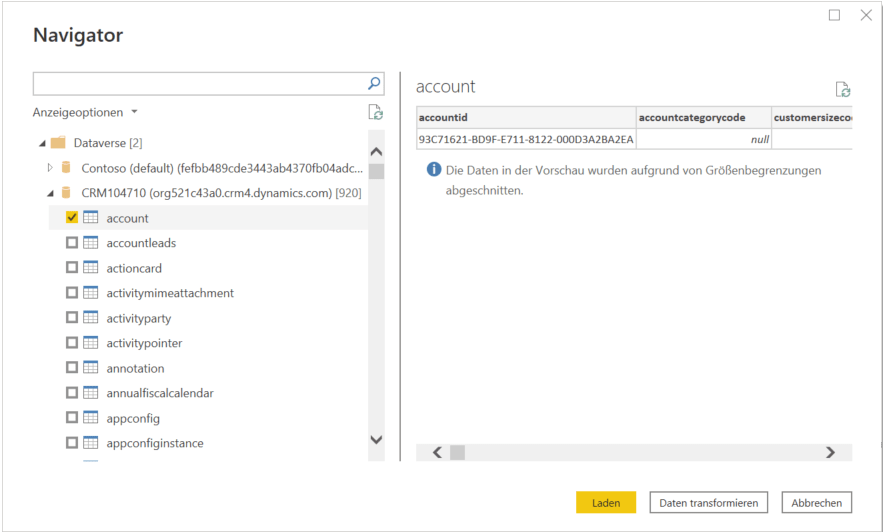Click the annotation table icon
The image size is (883, 532).
coord(91,368)
